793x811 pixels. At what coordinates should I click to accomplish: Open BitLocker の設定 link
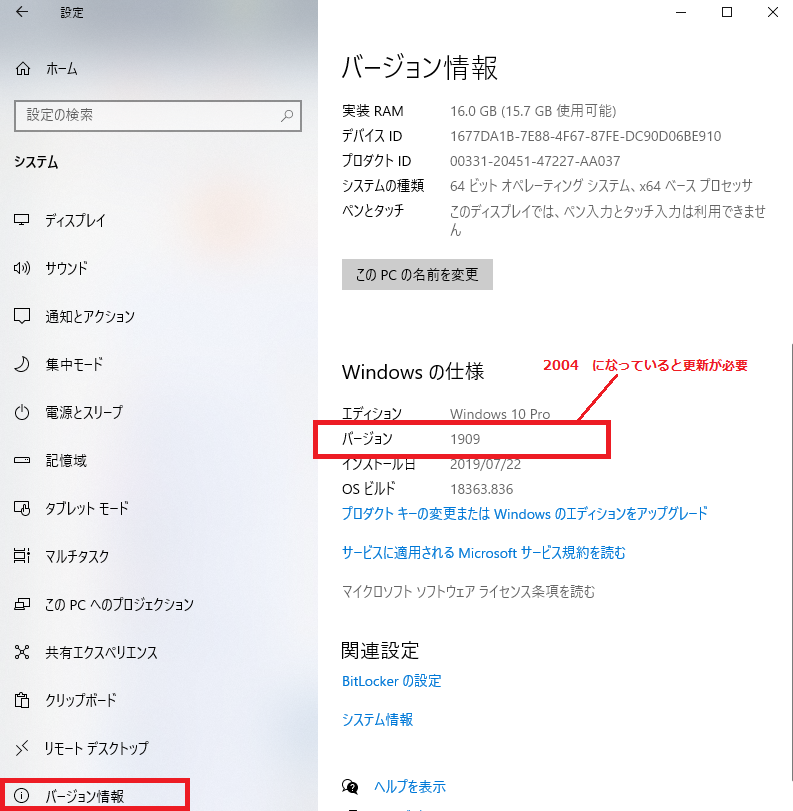[x=392, y=681]
